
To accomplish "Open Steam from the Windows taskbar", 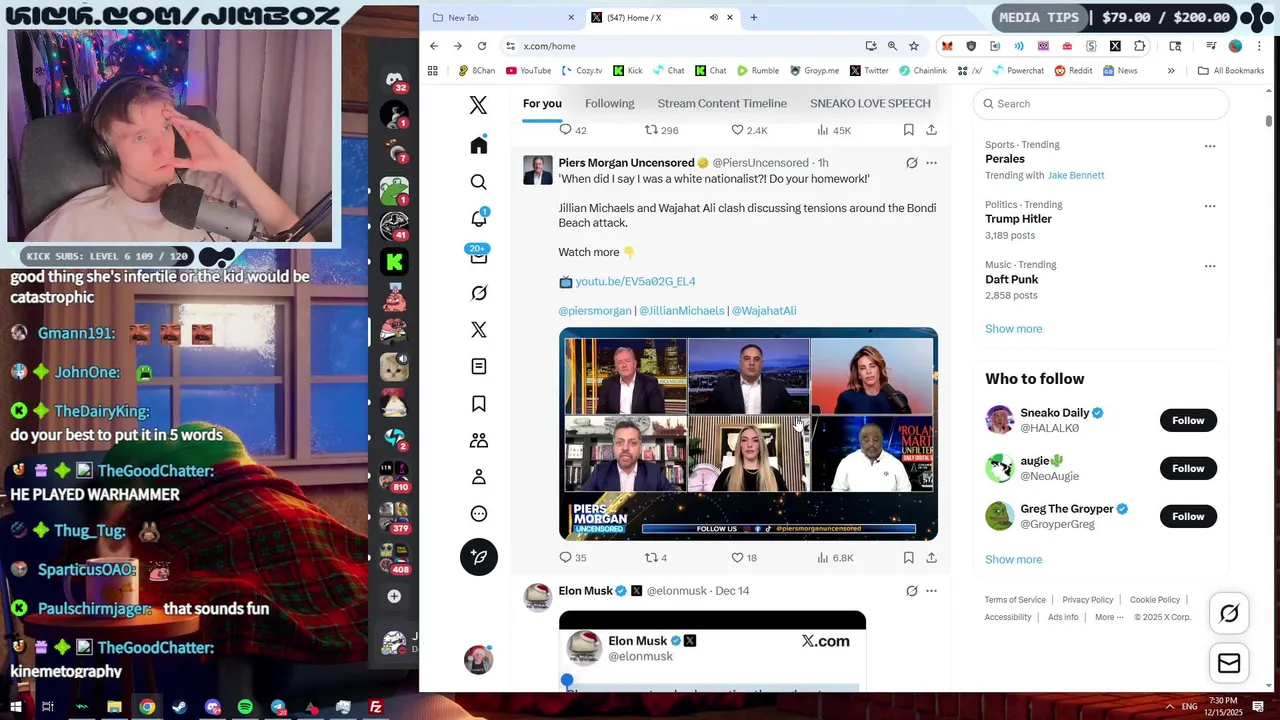I will coord(180,707).
